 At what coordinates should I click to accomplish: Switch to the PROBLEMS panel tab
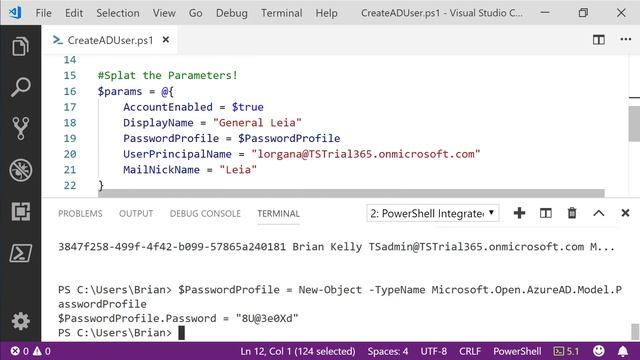click(80, 213)
